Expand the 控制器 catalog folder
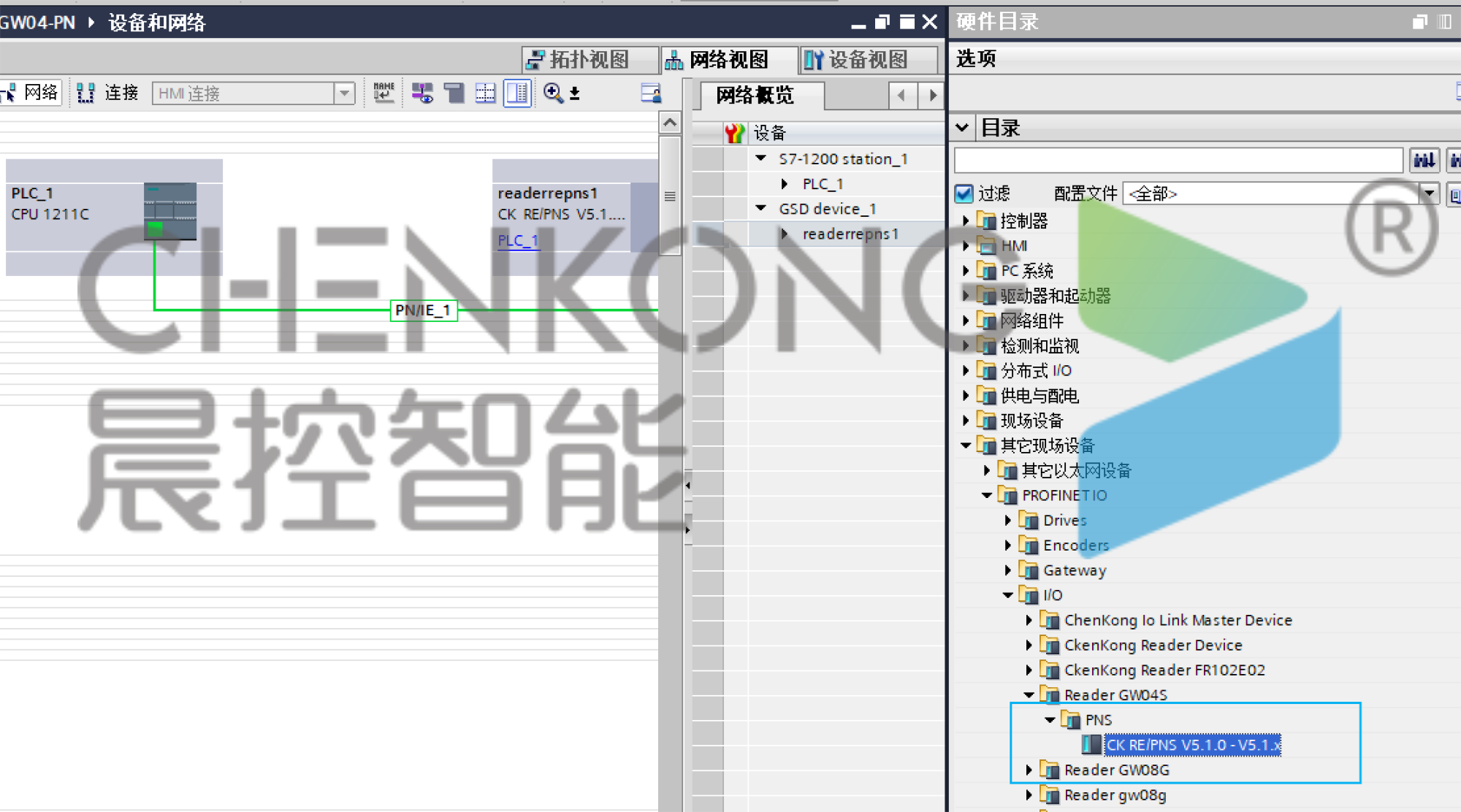 (x=966, y=221)
